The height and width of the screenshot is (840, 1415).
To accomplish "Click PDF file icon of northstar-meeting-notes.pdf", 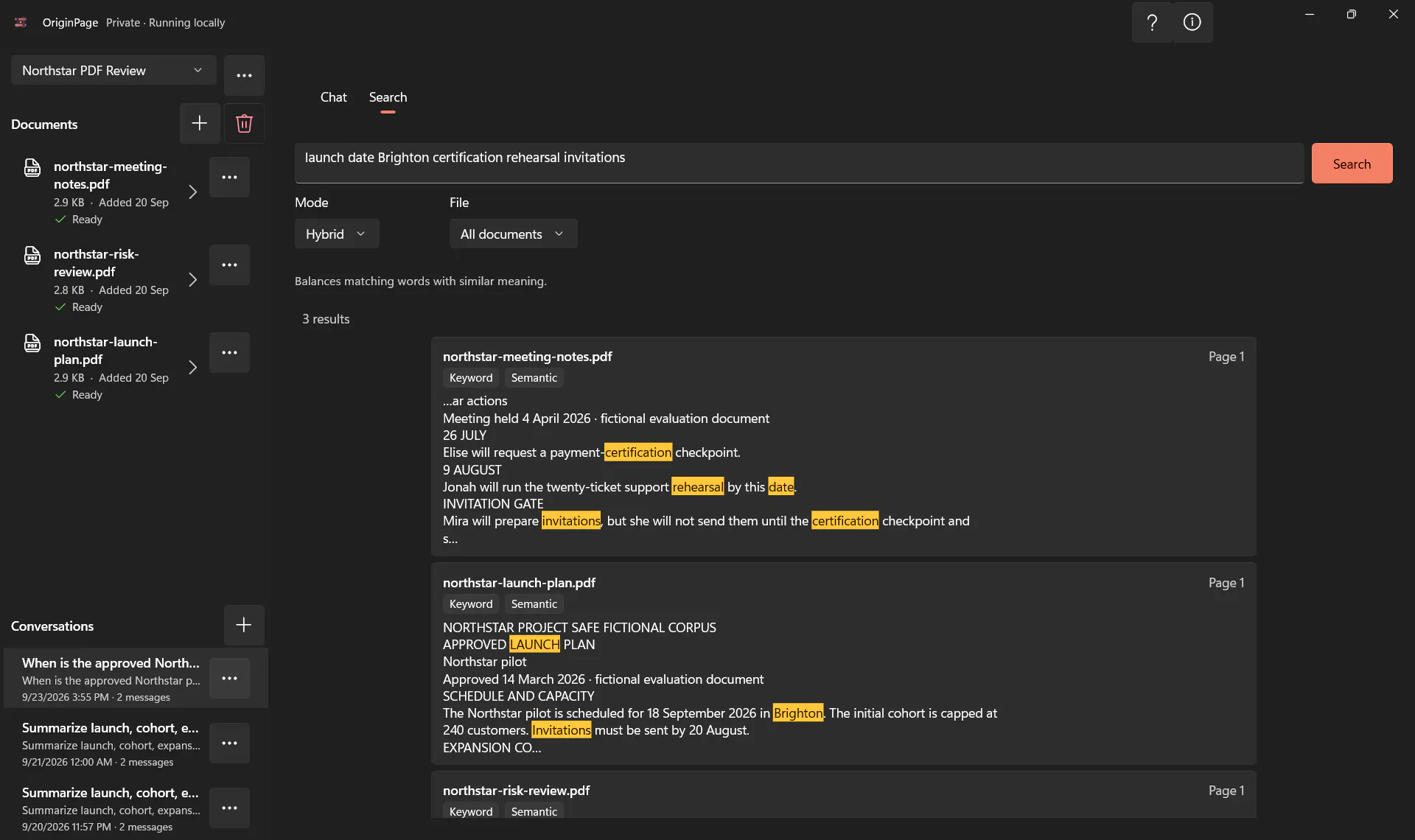I will 32,168.
